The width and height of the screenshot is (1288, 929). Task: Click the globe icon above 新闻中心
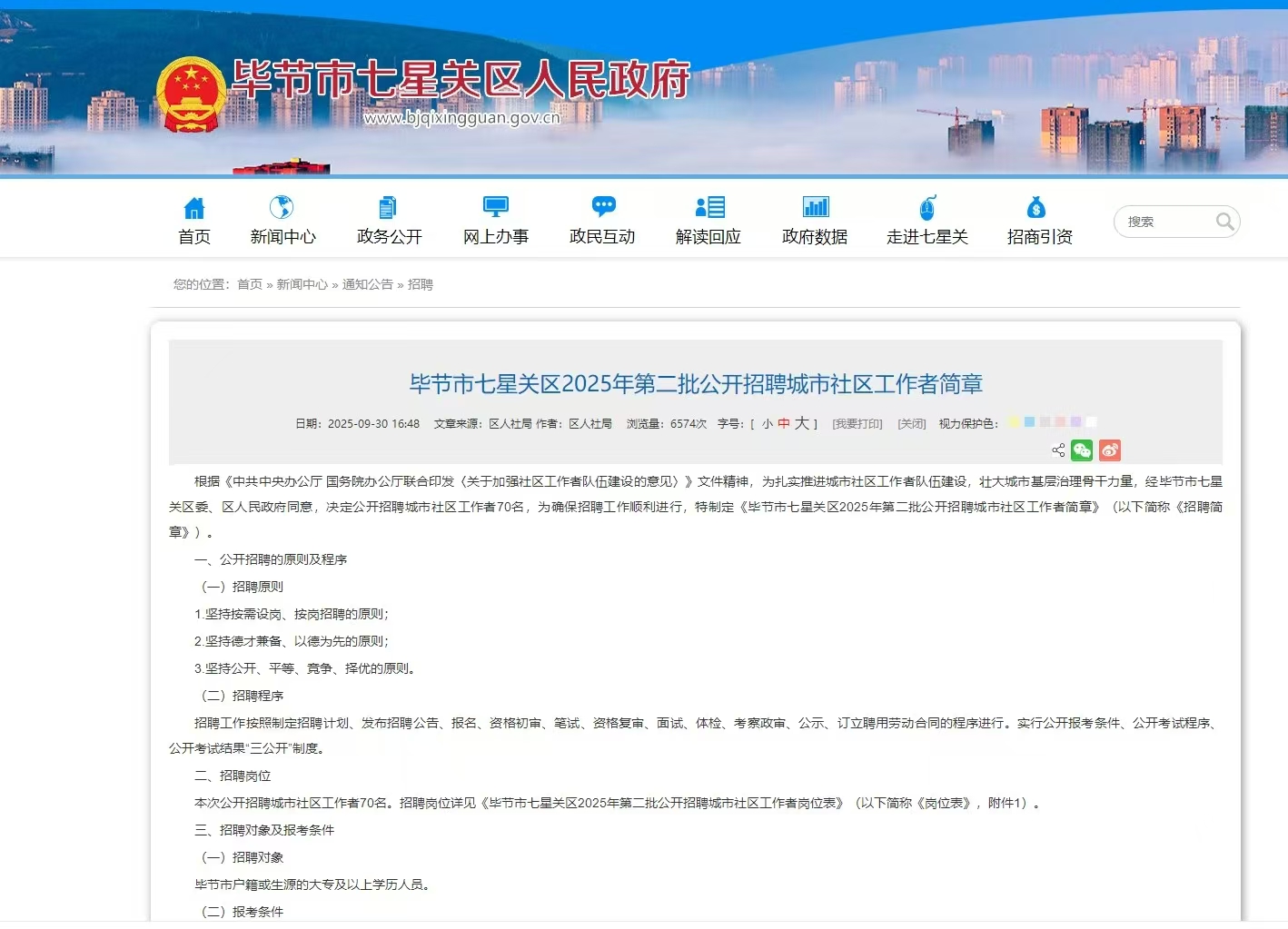(x=282, y=206)
